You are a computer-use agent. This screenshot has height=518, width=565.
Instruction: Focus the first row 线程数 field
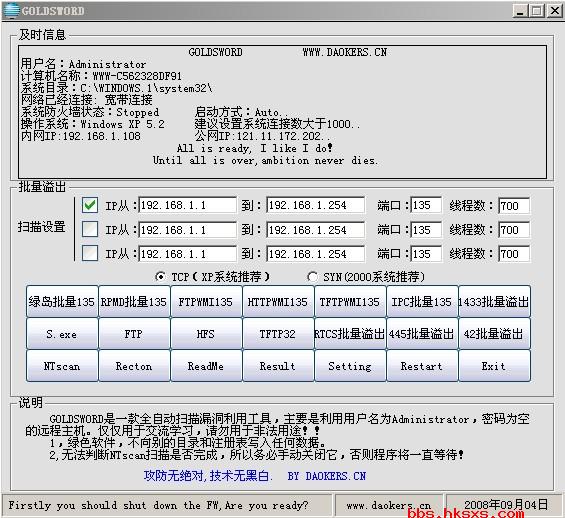pos(514,206)
